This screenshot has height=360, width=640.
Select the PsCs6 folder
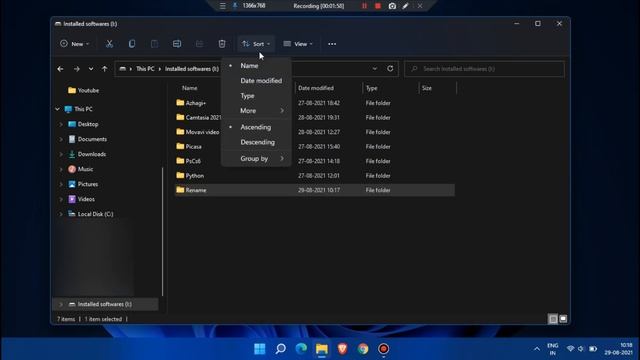coord(193,161)
